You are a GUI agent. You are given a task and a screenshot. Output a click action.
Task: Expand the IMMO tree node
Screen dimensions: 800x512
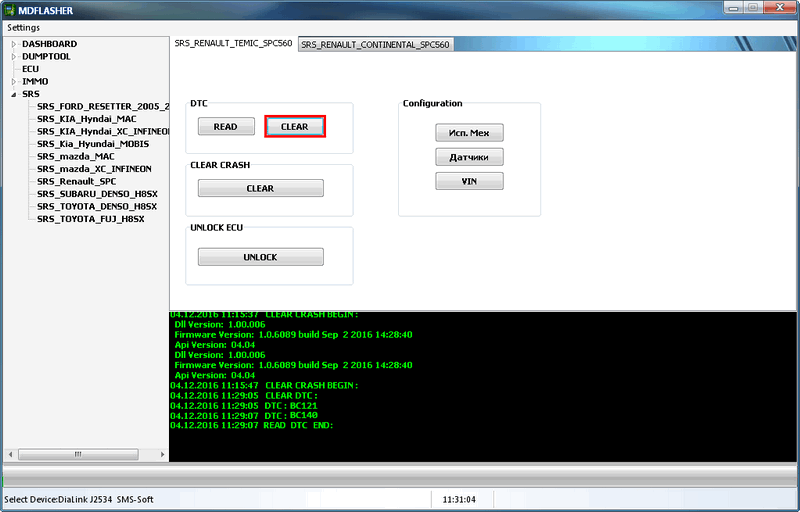(14, 82)
